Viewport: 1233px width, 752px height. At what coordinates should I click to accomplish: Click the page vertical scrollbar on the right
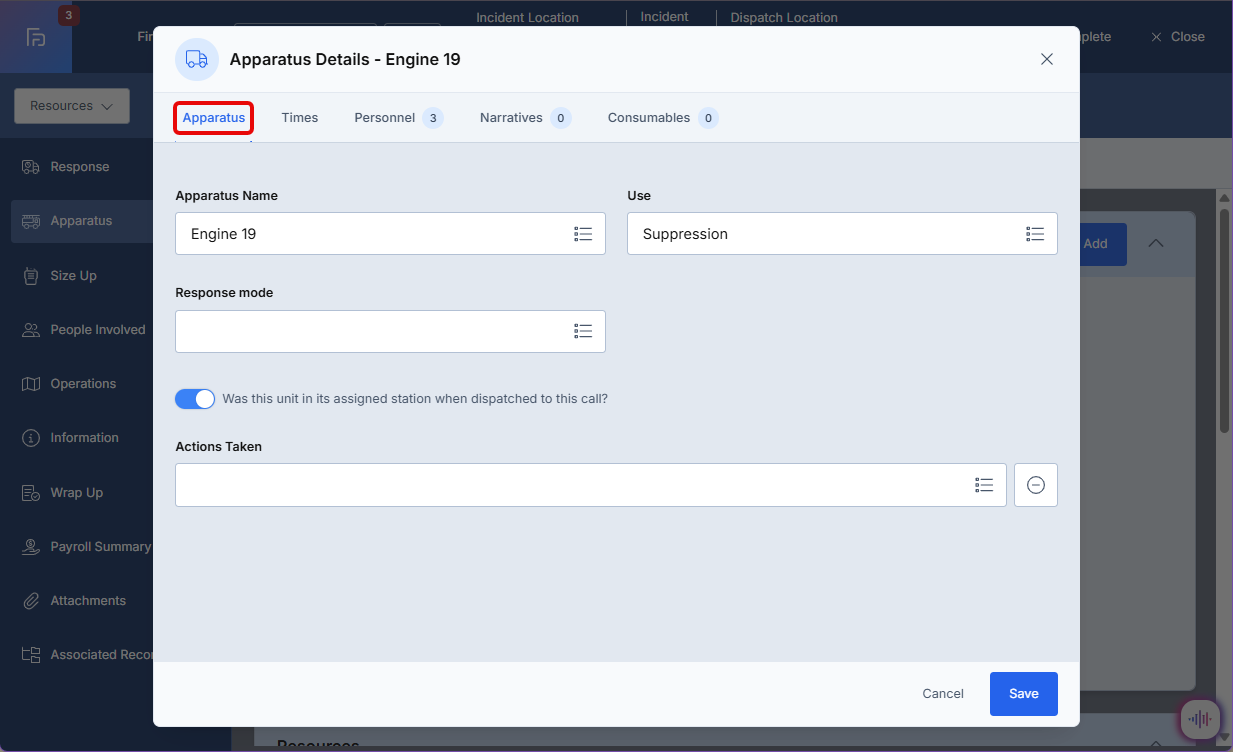pos(1225,320)
